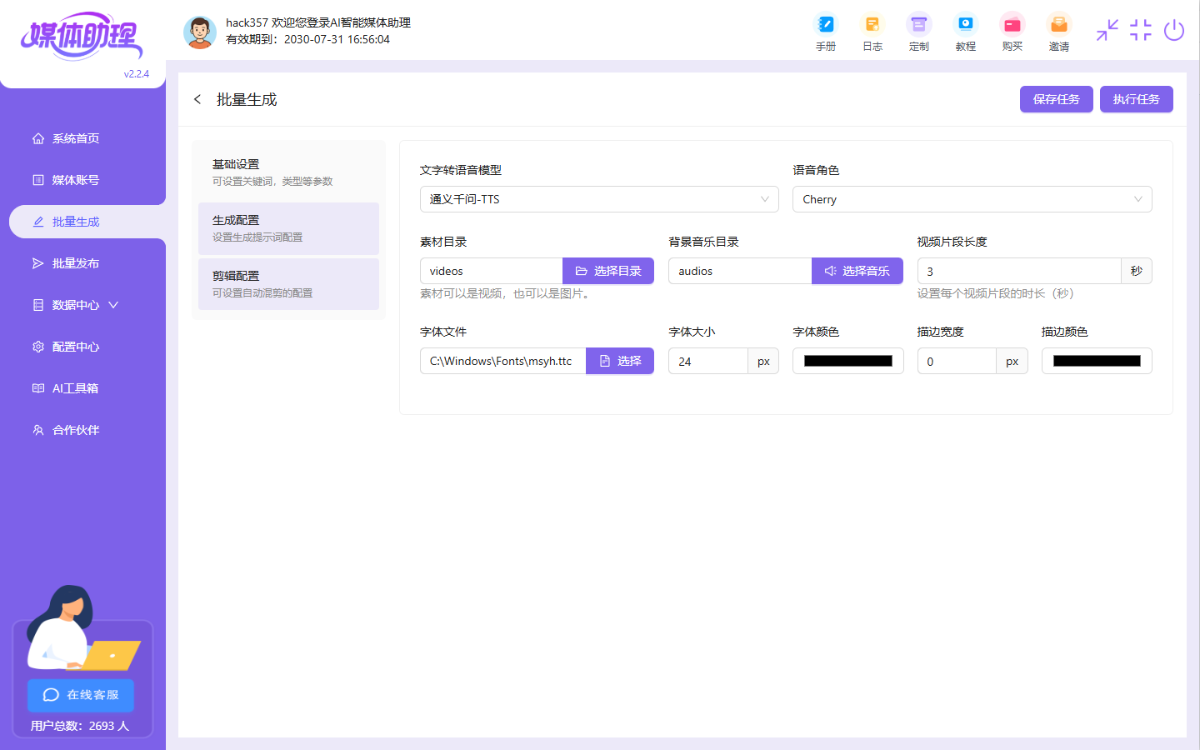This screenshot has height=750, width=1200.
Task: Click the 执行任务 button
Action: [x=1136, y=99]
